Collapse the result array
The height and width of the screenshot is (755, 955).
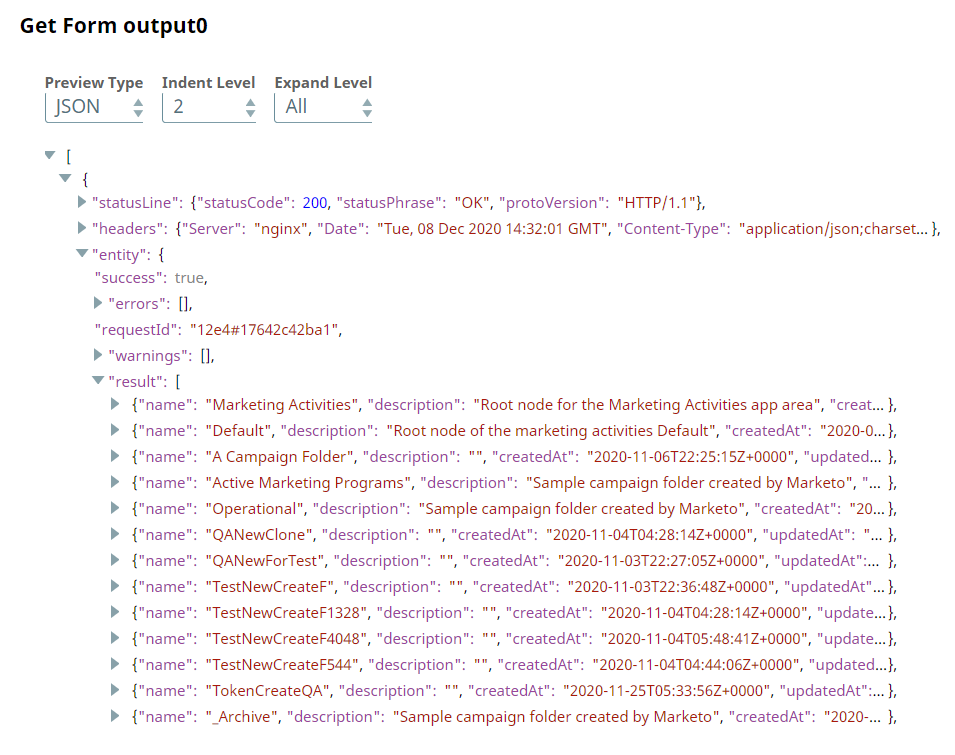tap(98, 381)
